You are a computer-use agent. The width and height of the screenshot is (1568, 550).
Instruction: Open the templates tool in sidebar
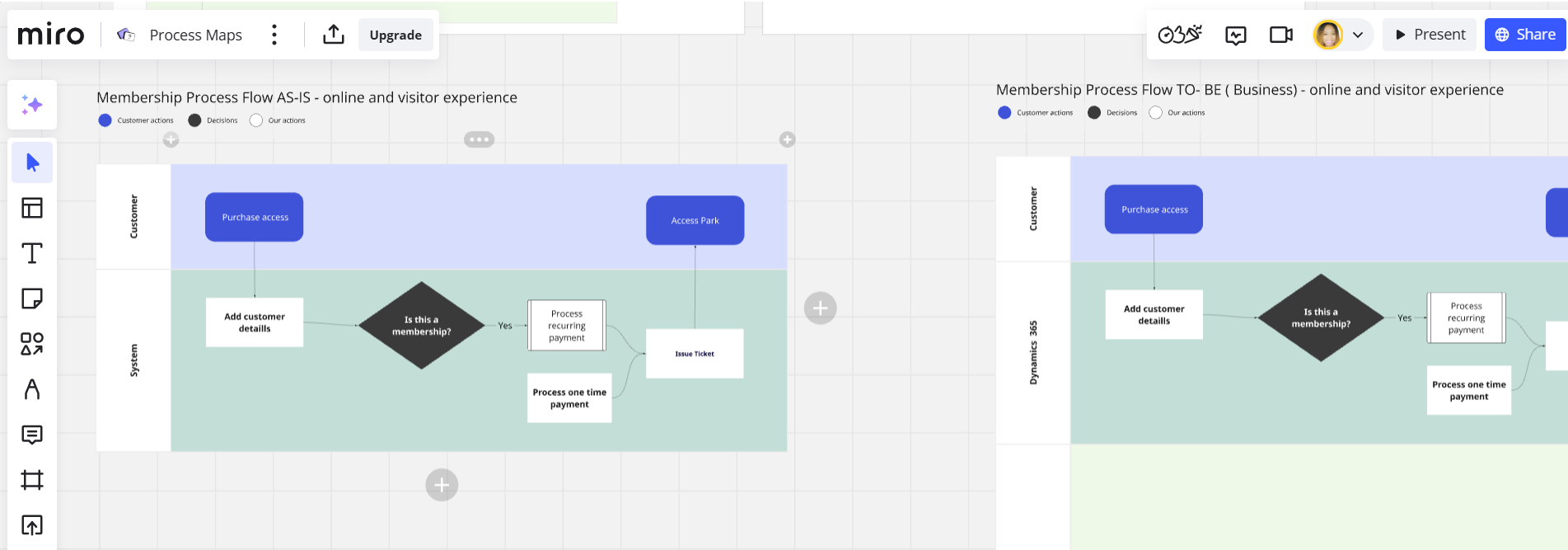click(32, 208)
